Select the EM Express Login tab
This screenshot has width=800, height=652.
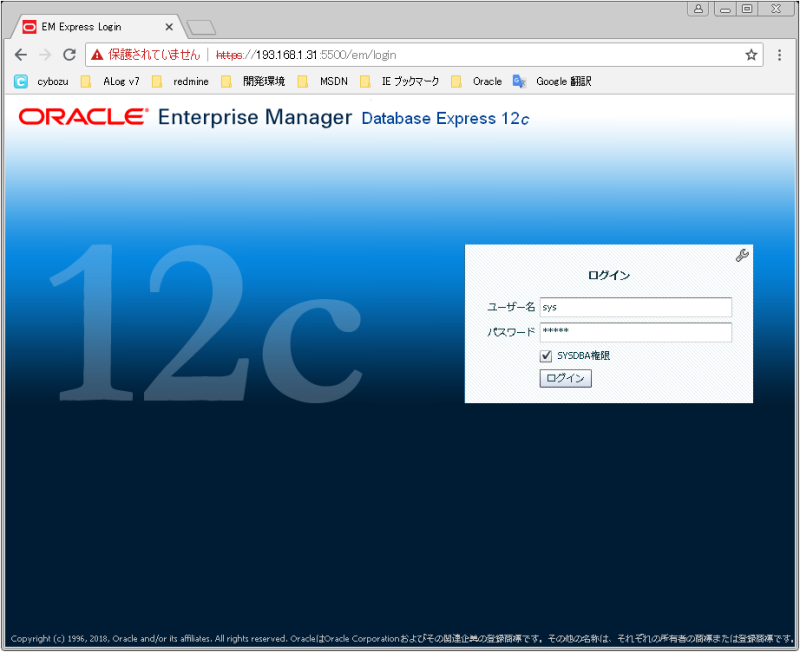tap(97, 27)
